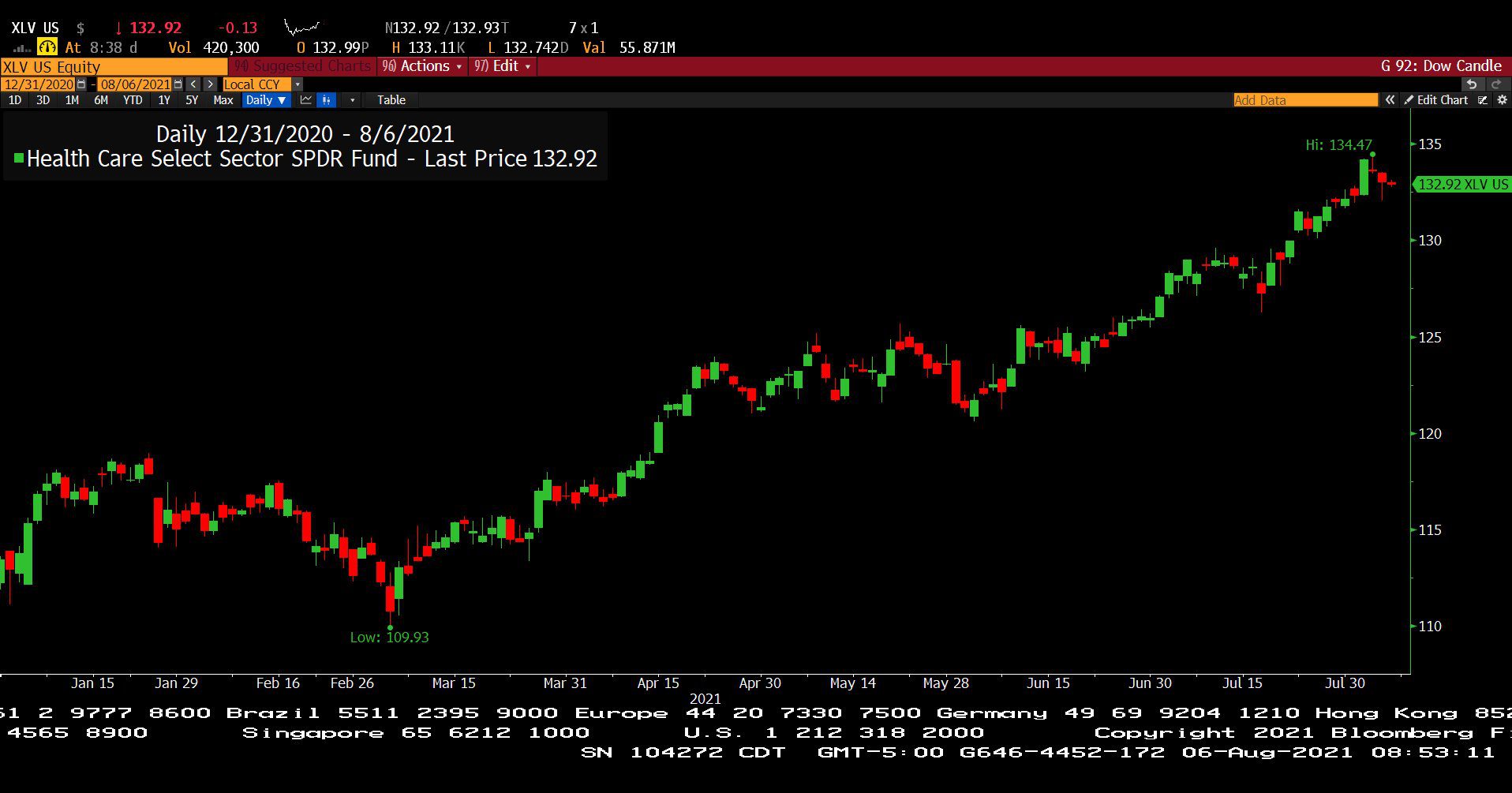The height and width of the screenshot is (793, 1512).
Task: Click the 125 price axis label
Action: point(1430,338)
